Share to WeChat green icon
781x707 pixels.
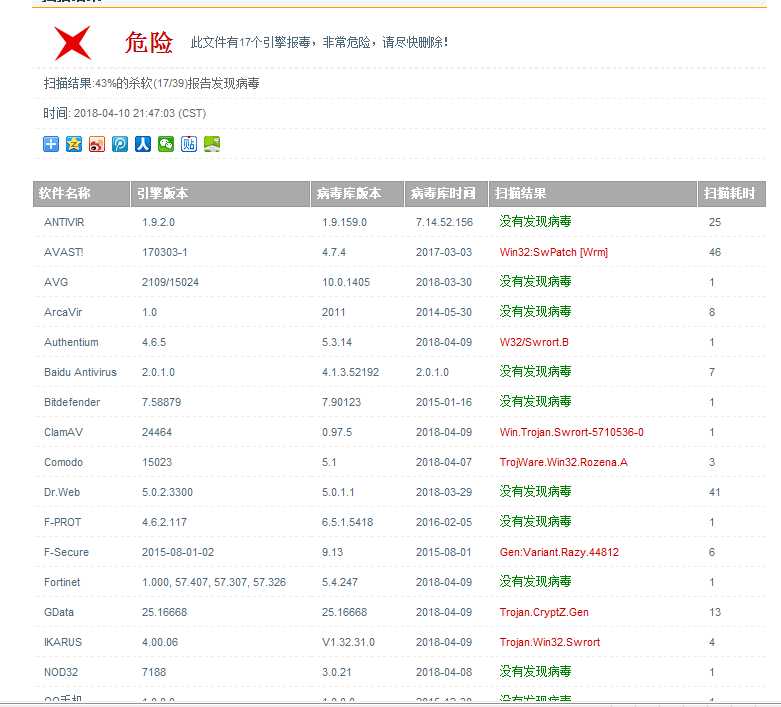(x=166, y=144)
